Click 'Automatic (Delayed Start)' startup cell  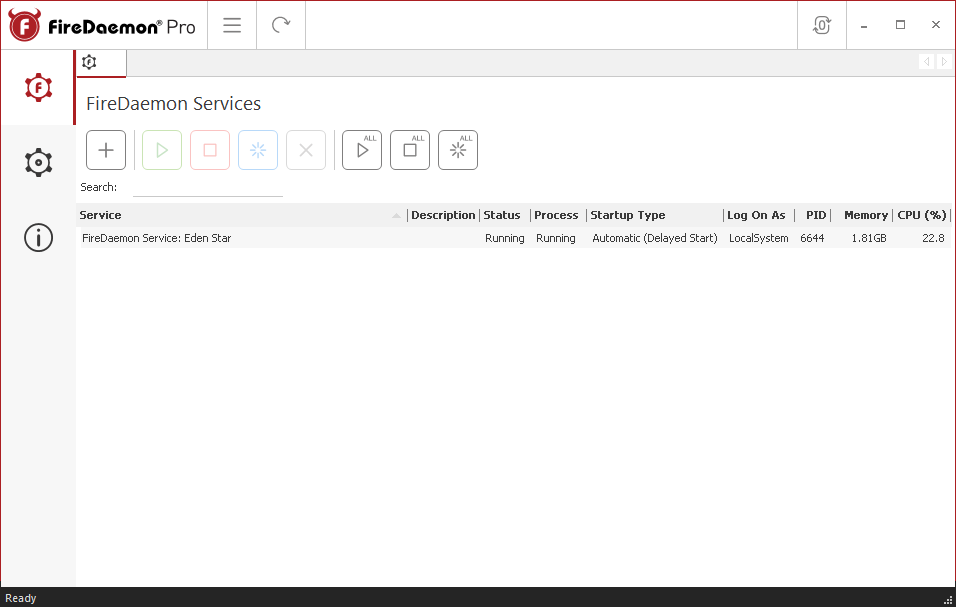click(655, 238)
